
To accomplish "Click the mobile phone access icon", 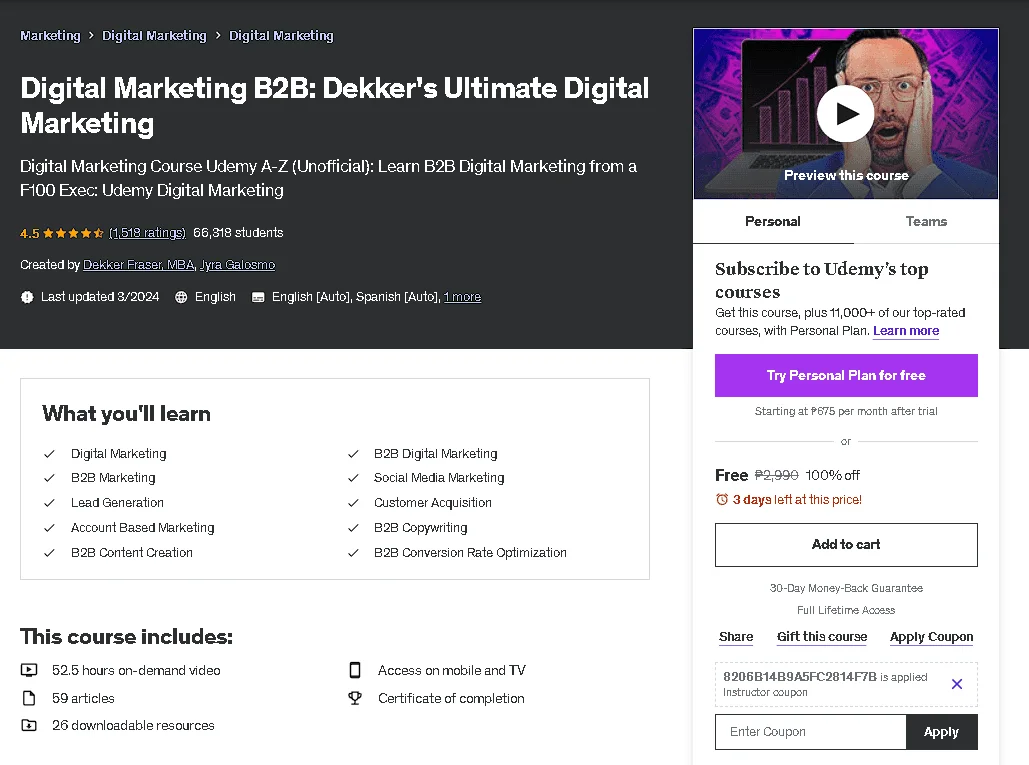I will pos(355,670).
